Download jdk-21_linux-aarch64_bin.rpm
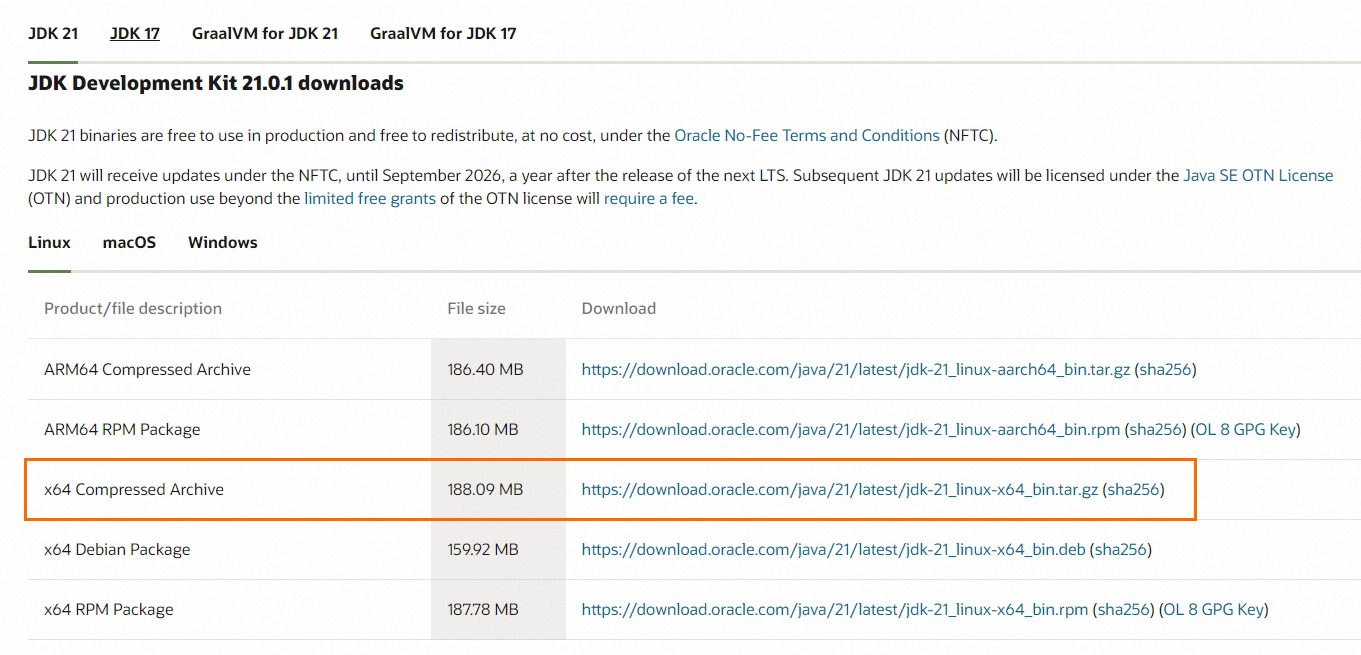This screenshot has width=1361, height=655. tap(851, 429)
